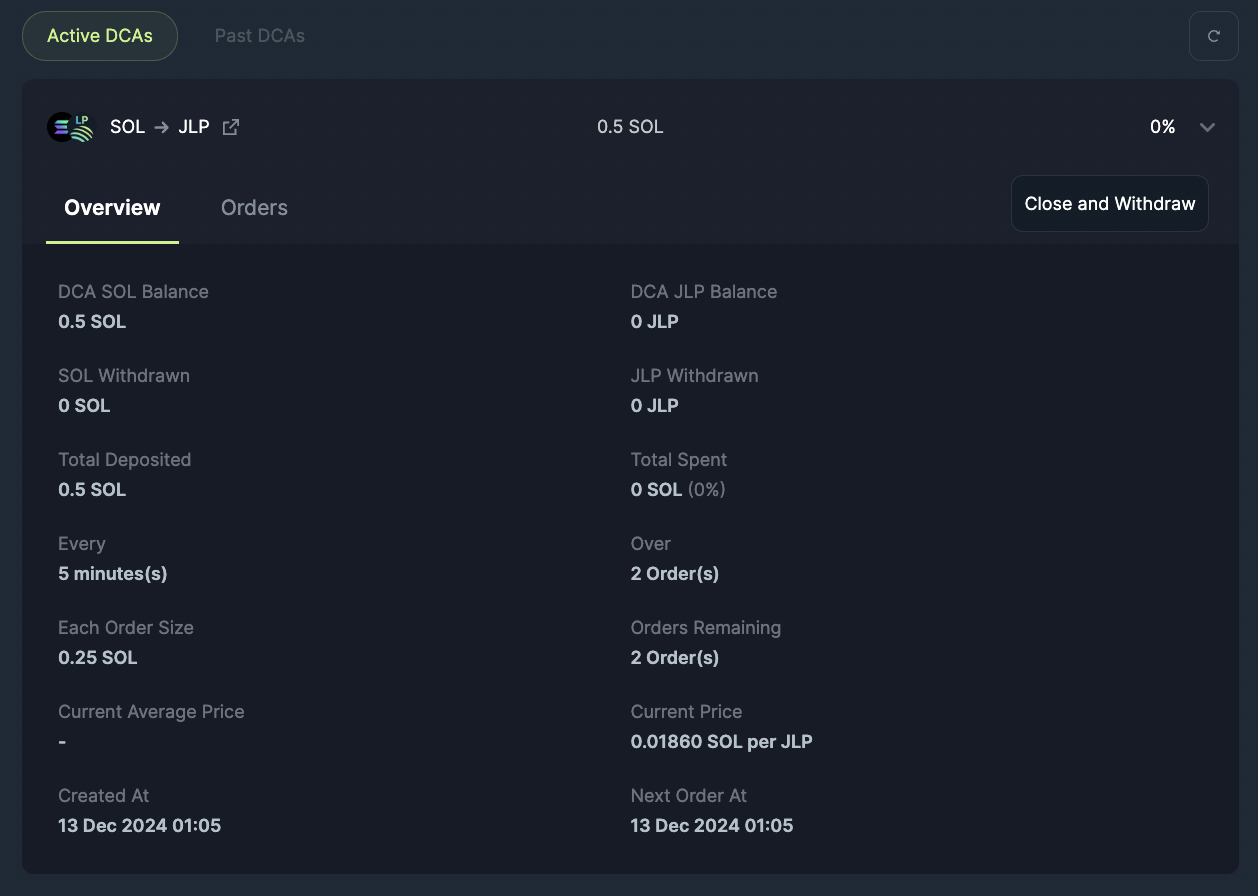Open the SOL to JLP external link icon
The image size is (1258, 896).
point(231,127)
